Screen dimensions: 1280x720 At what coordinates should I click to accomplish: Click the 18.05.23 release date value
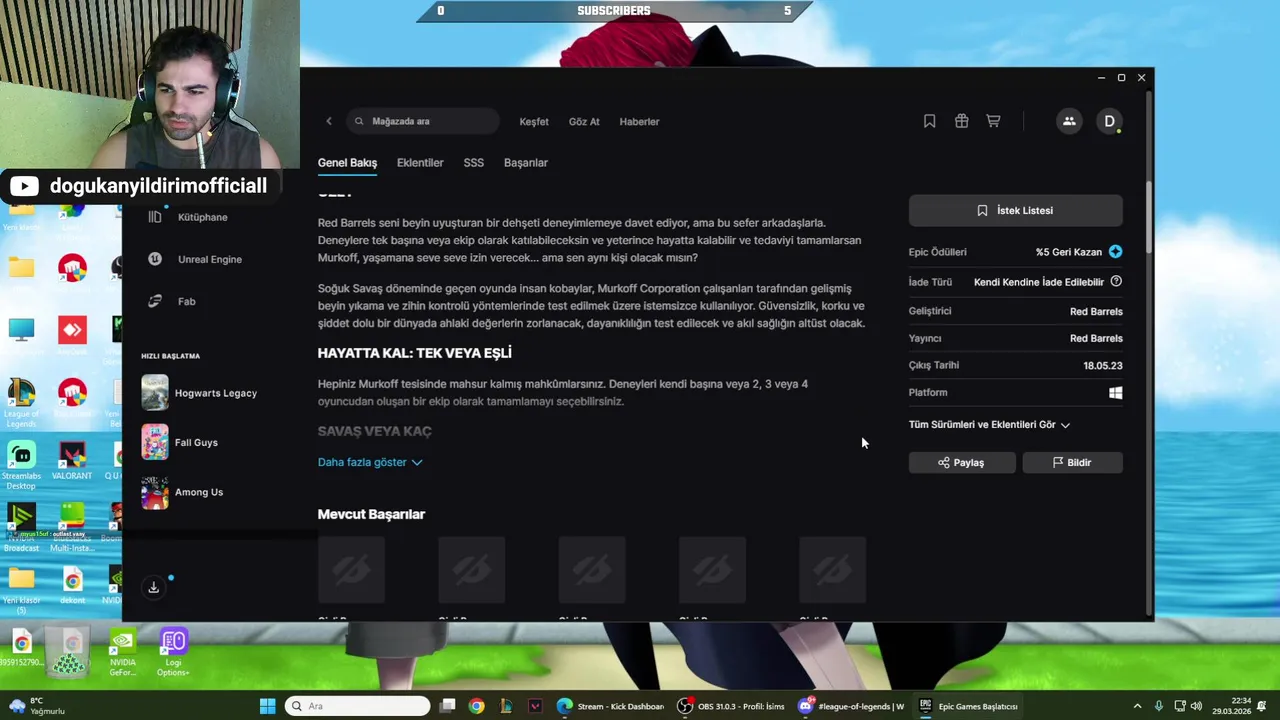(1102, 366)
